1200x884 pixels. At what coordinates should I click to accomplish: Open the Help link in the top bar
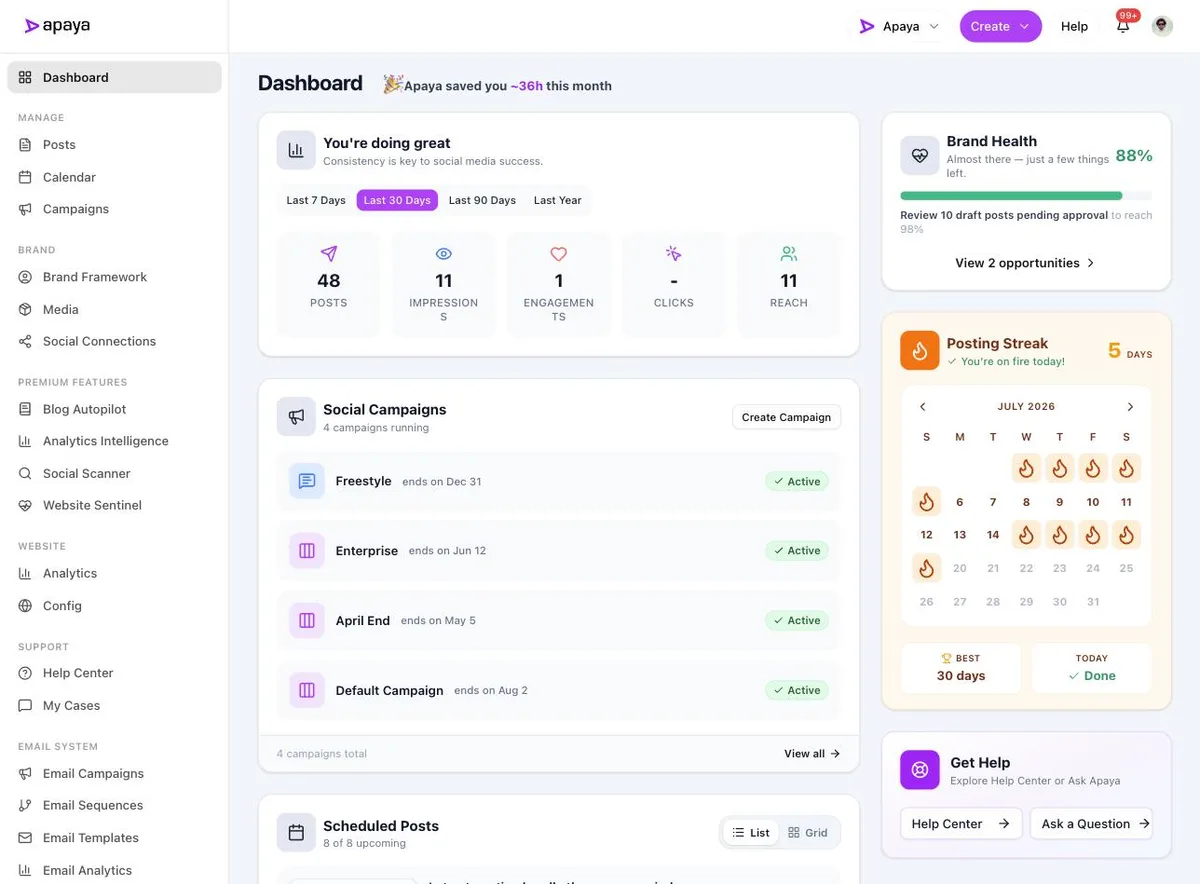[x=1074, y=26]
